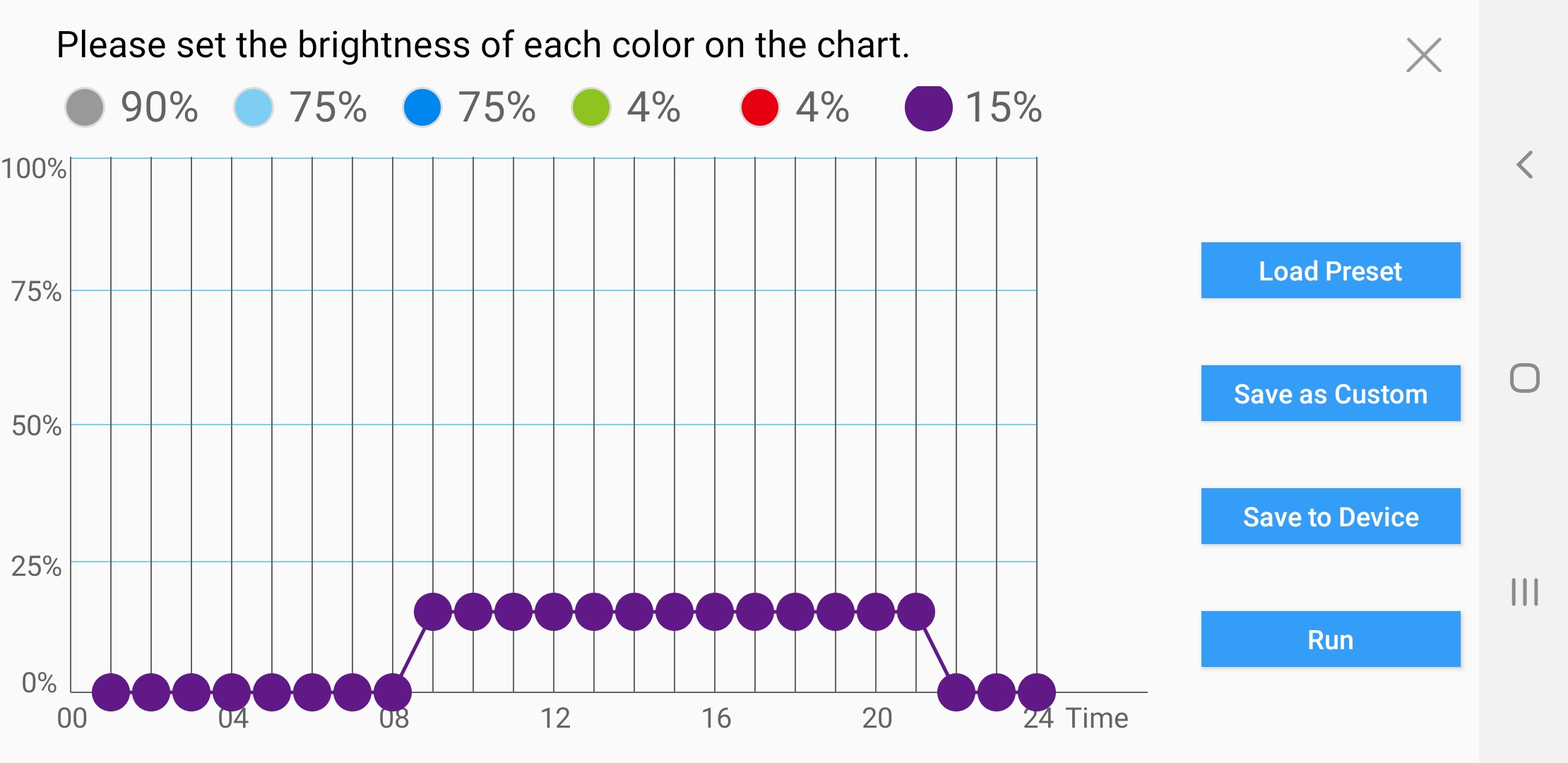Screen dimensions: 1568x763
Task: Click the purple point at hour 08
Action: (x=393, y=692)
